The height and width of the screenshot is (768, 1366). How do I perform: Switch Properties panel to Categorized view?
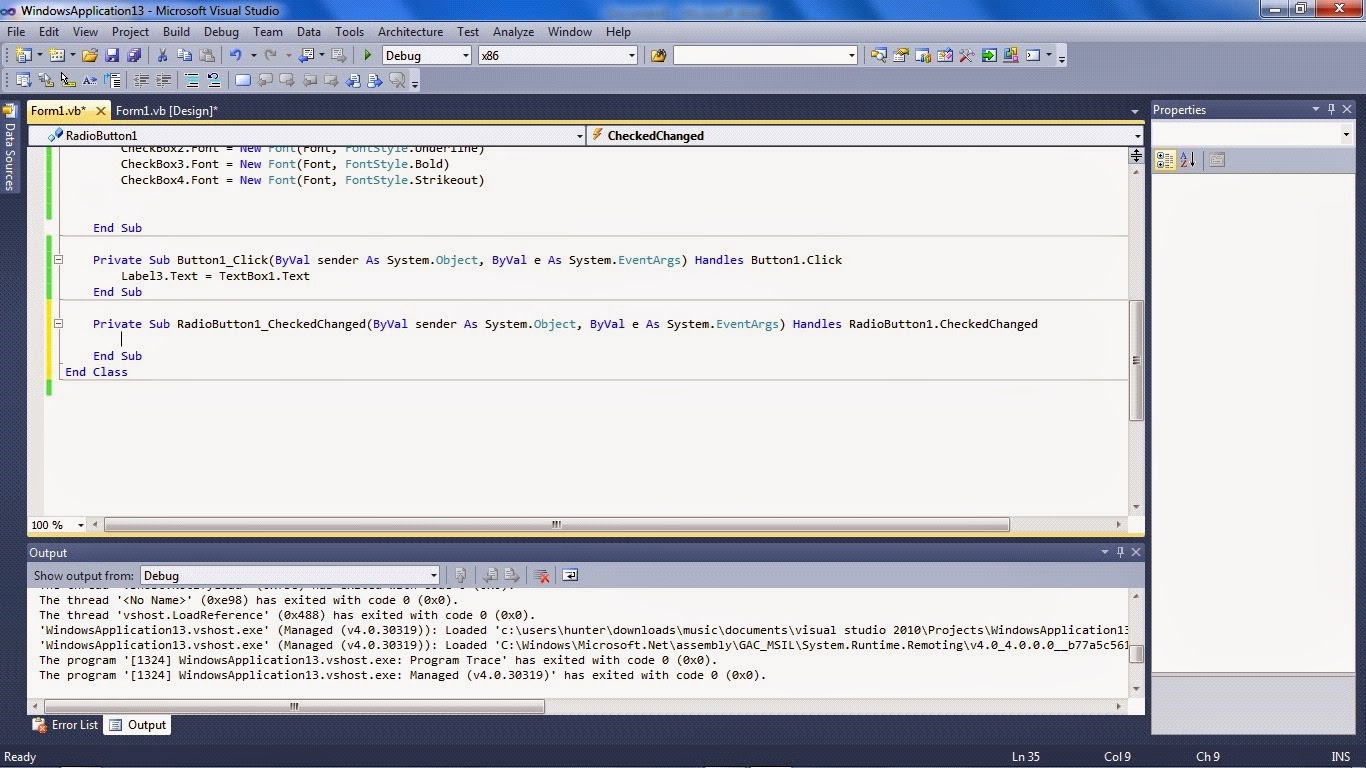[x=1164, y=158]
